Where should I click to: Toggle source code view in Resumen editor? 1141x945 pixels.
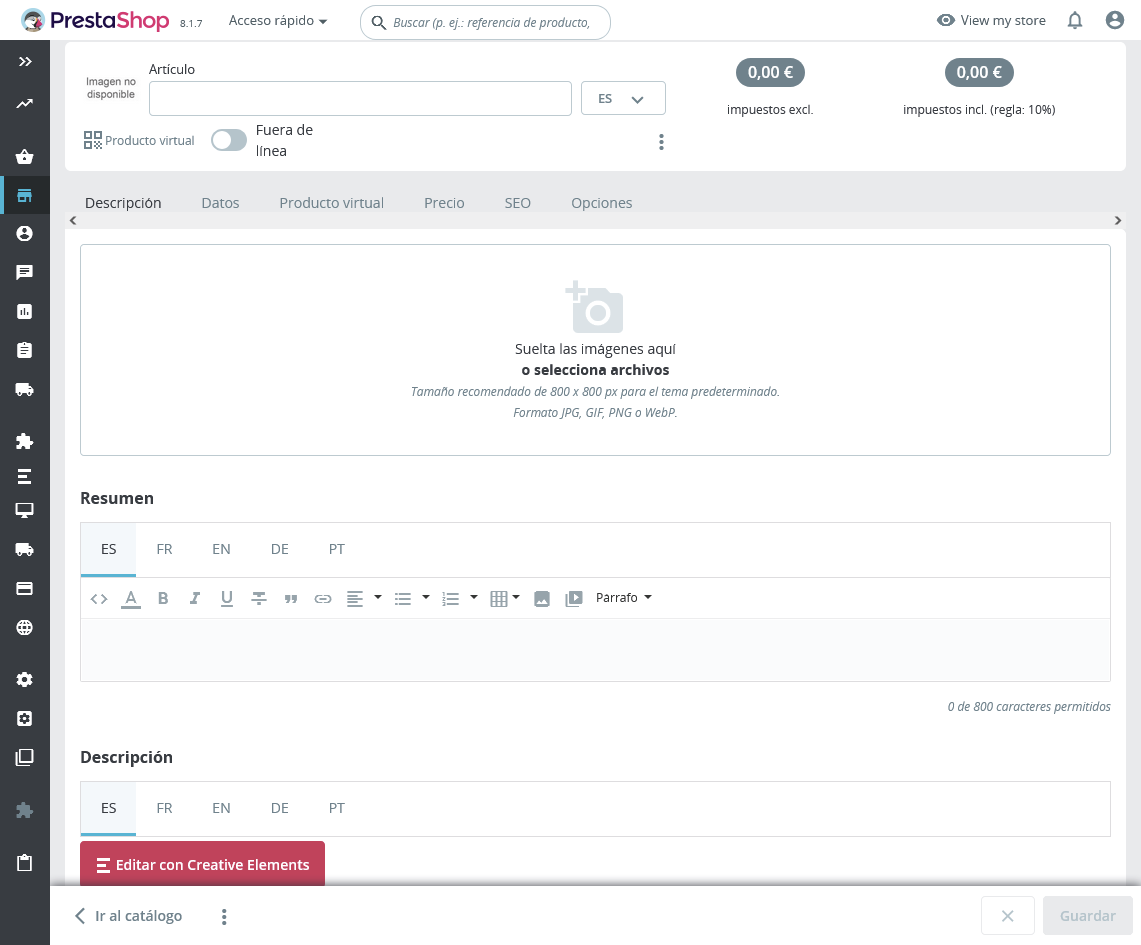click(99, 599)
